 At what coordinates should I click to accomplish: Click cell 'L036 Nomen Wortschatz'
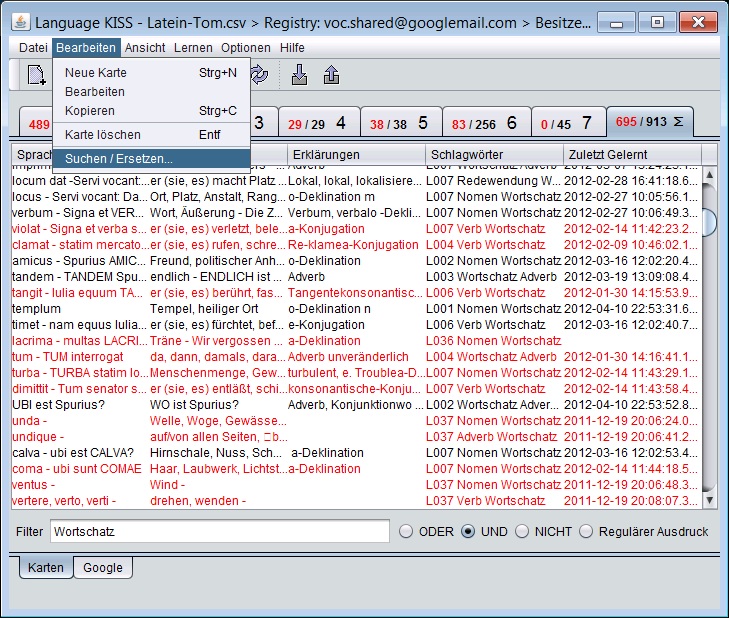(x=493, y=341)
